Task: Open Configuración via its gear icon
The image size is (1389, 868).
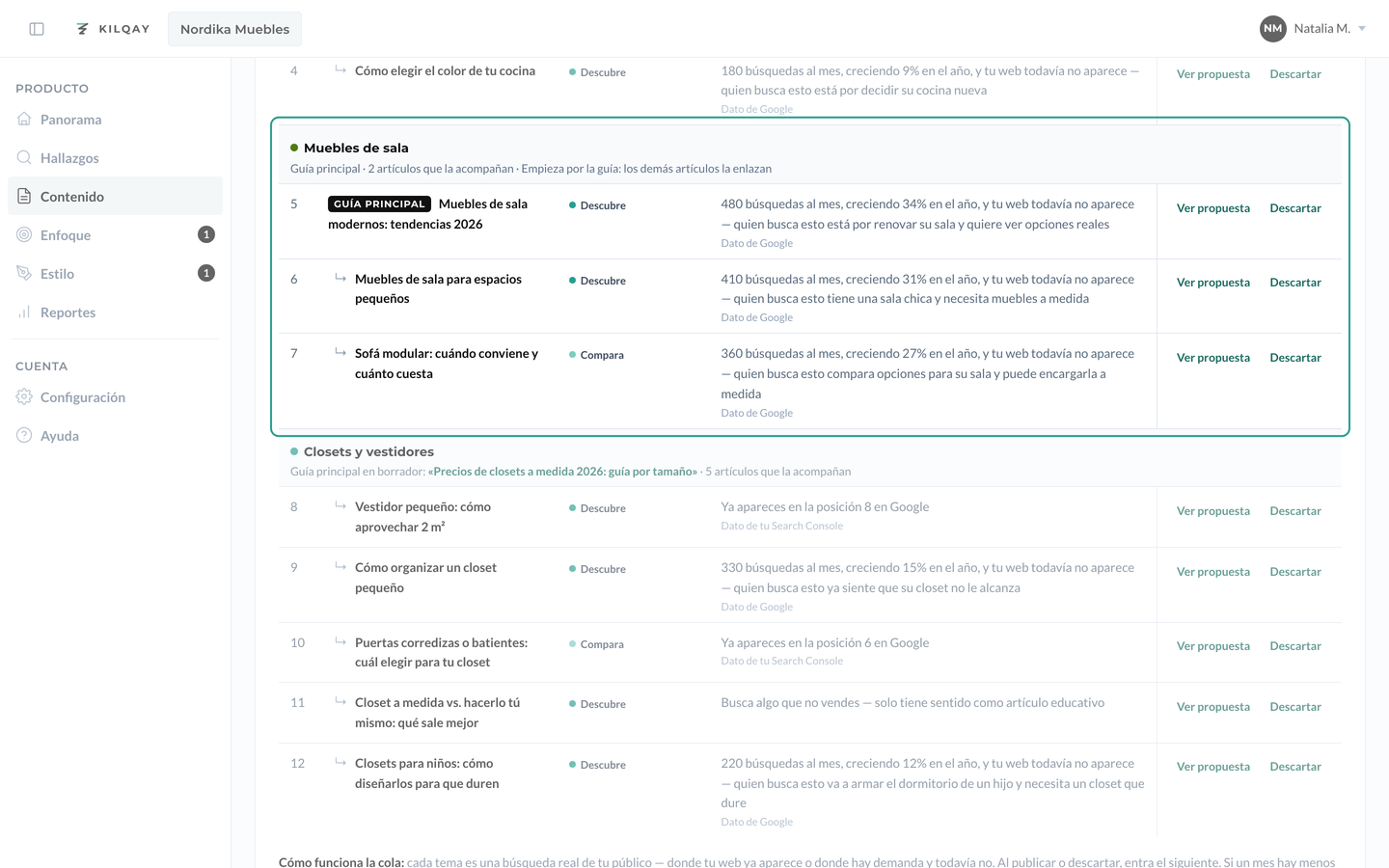Action: [x=24, y=396]
